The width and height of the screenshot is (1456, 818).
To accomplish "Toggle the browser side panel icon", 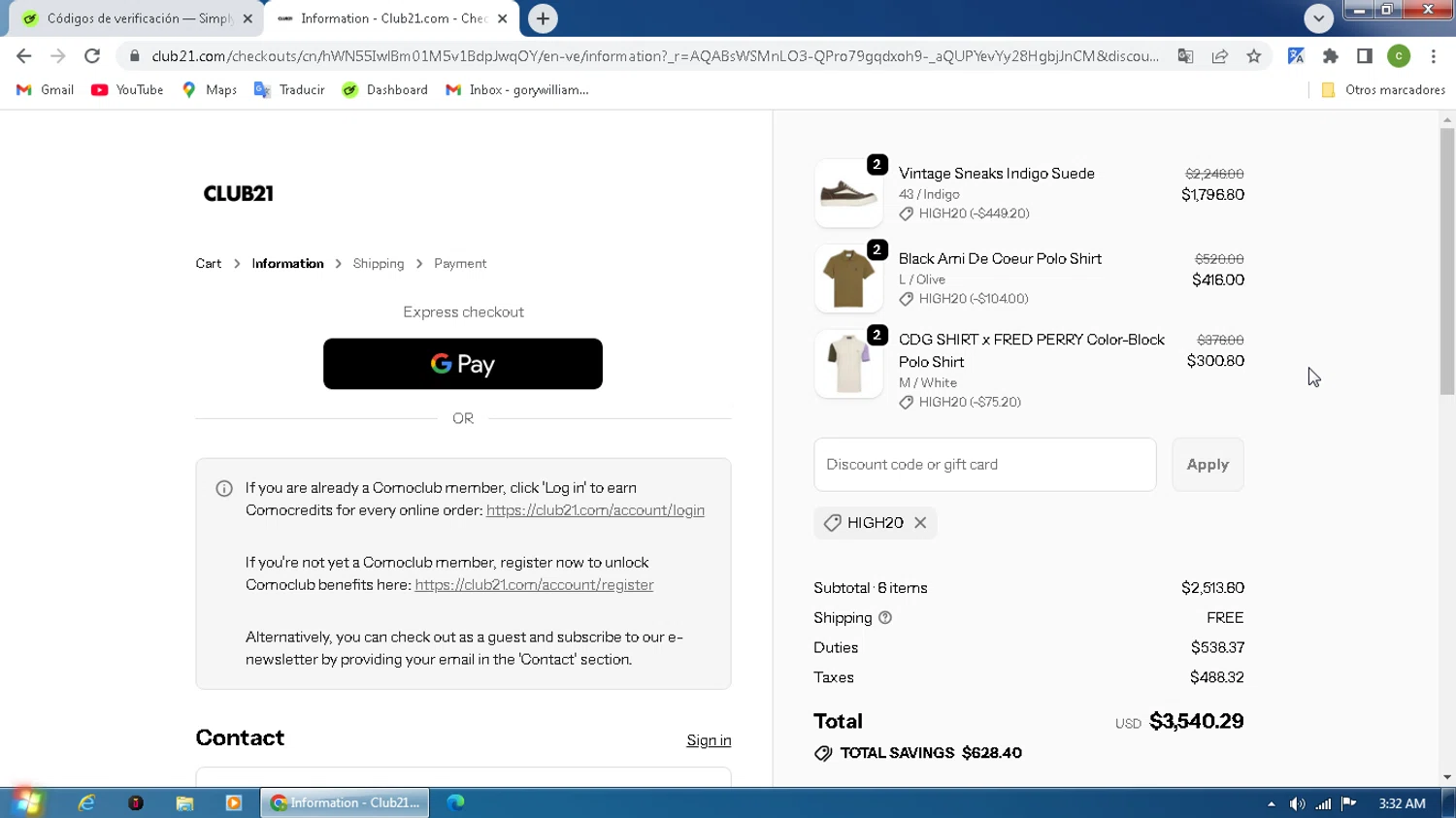I will [x=1365, y=56].
